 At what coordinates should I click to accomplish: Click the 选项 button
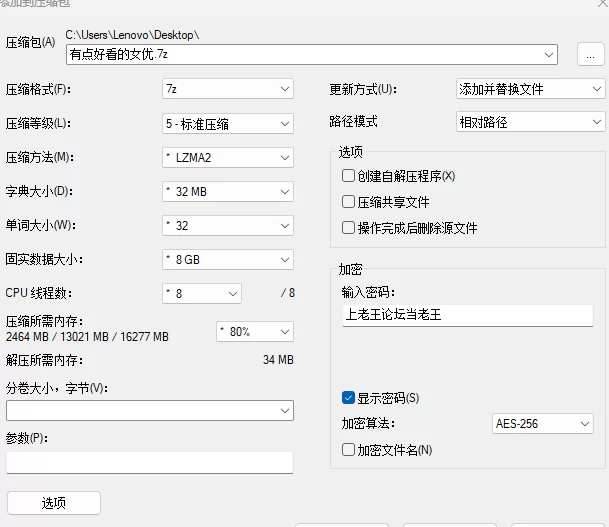53,503
